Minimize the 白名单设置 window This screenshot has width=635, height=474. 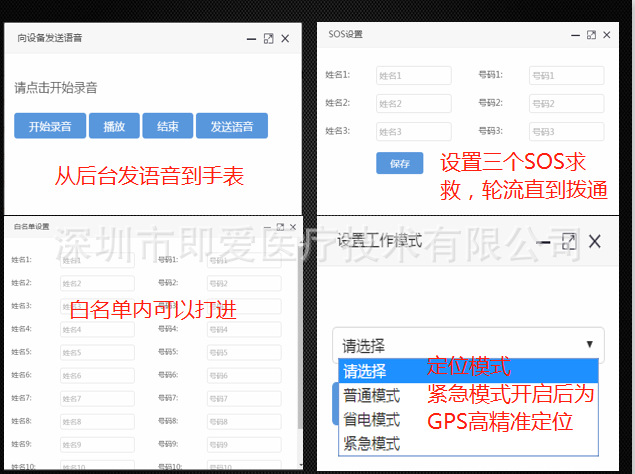(x=267, y=227)
